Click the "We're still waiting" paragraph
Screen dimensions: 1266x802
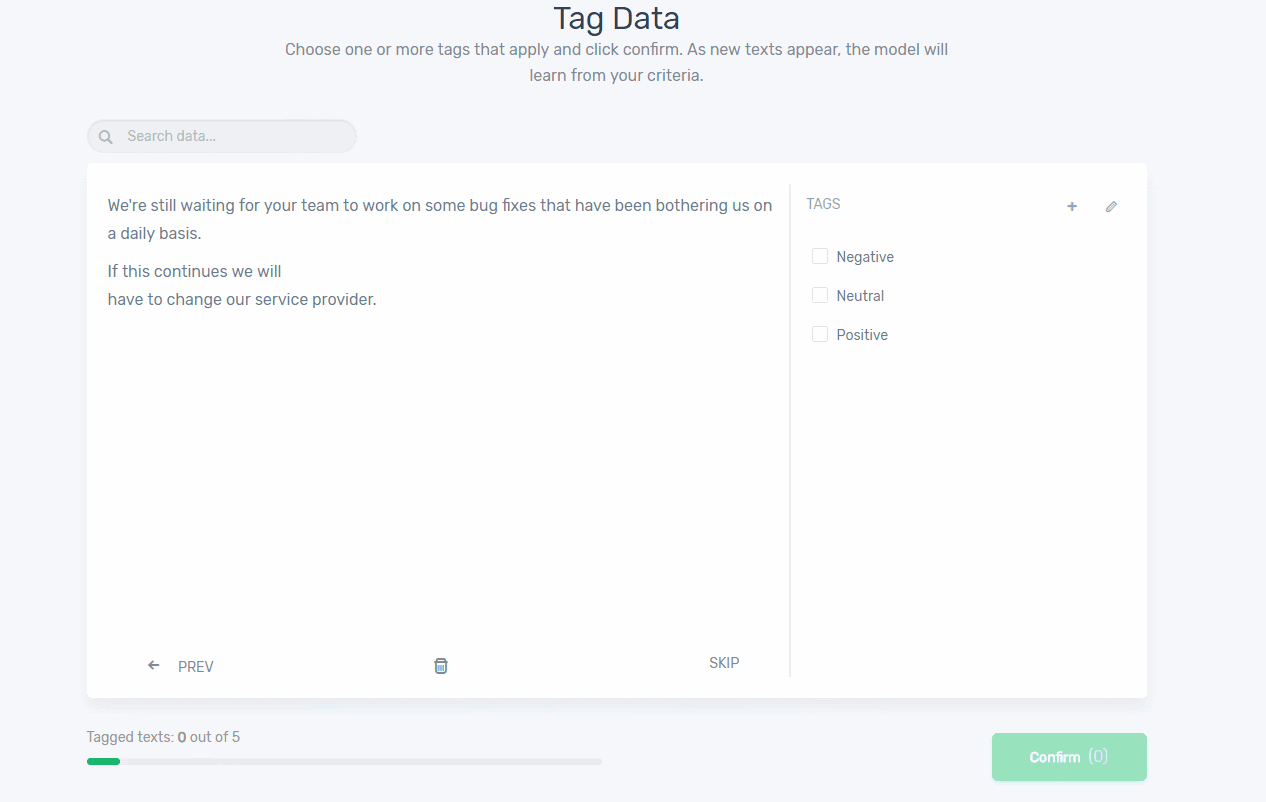pyautogui.click(x=440, y=219)
